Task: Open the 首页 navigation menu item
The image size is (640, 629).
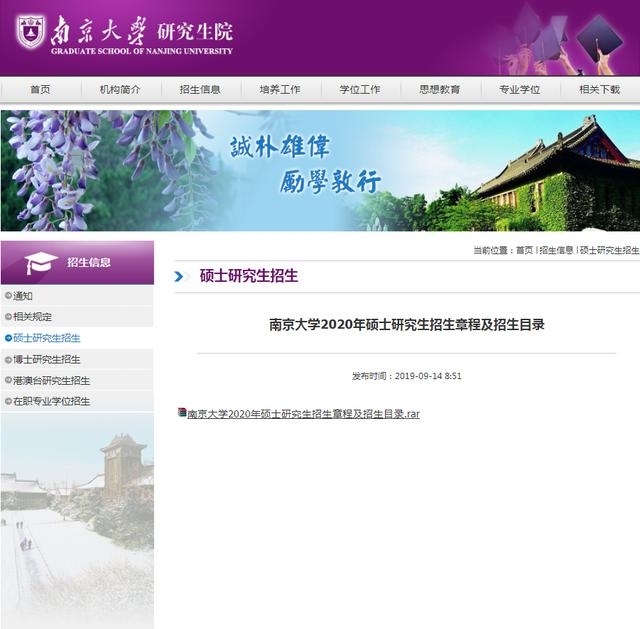Action: 40,89
